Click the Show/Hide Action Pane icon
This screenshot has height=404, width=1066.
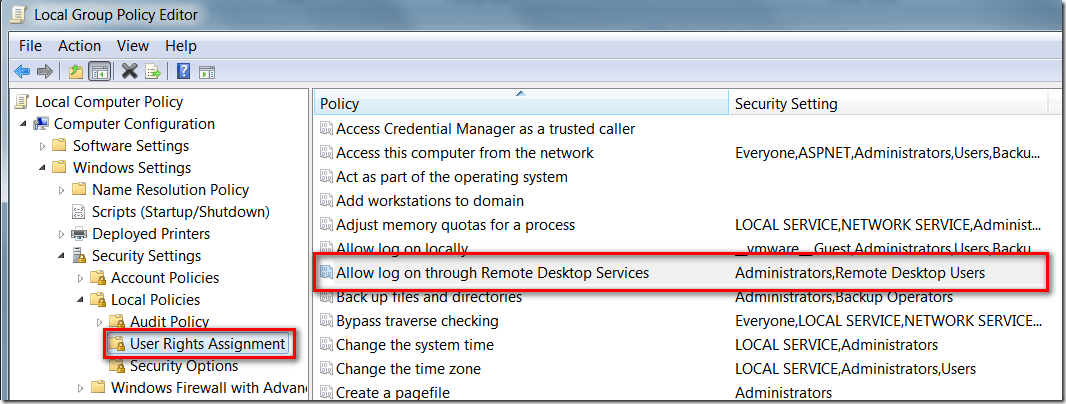(x=207, y=71)
